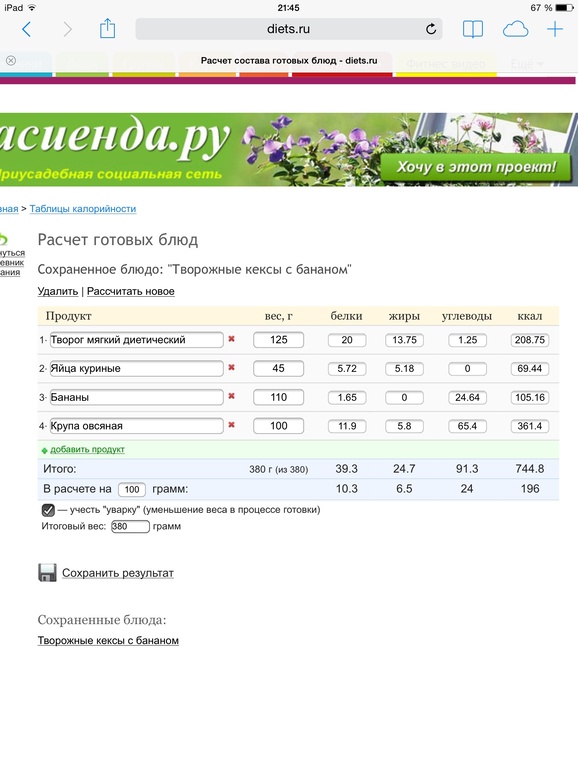Edit product name field Бананы
The height and width of the screenshot is (770, 578).
click(x=137, y=397)
